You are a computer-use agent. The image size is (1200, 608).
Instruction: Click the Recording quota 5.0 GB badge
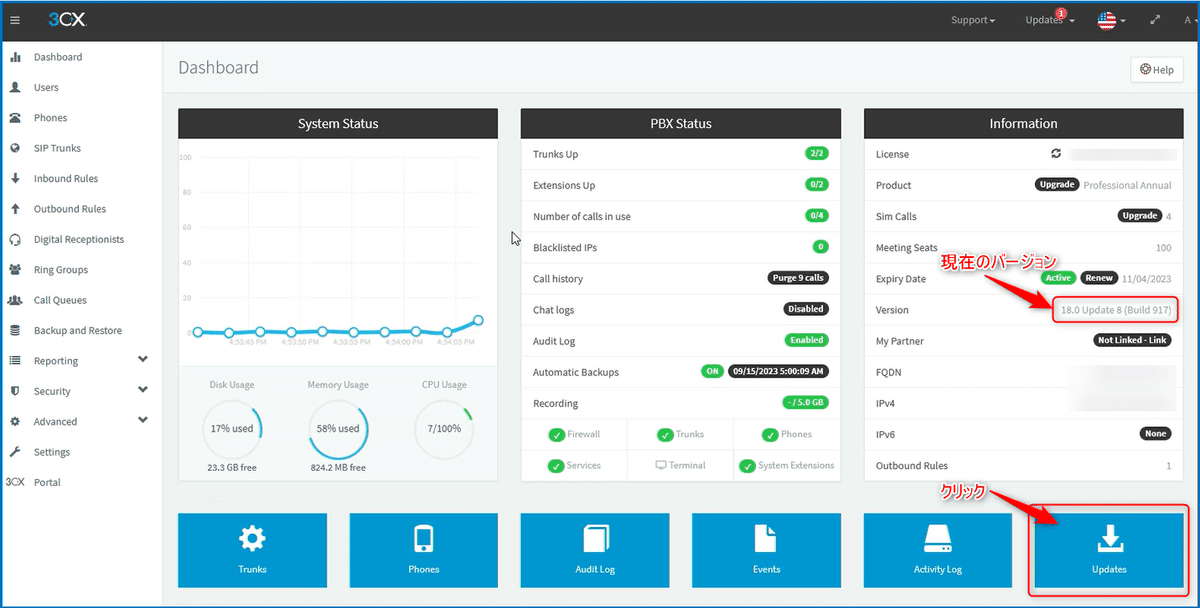tap(805, 403)
